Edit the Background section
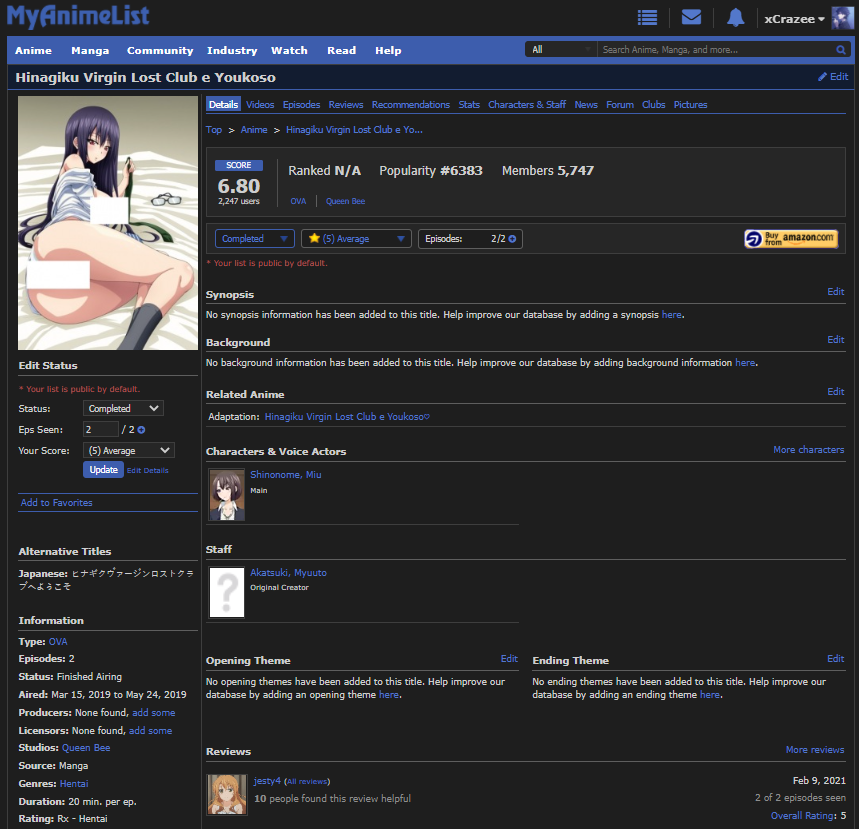Image resolution: width=859 pixels, height=829 pixels. tap(835, 340)
